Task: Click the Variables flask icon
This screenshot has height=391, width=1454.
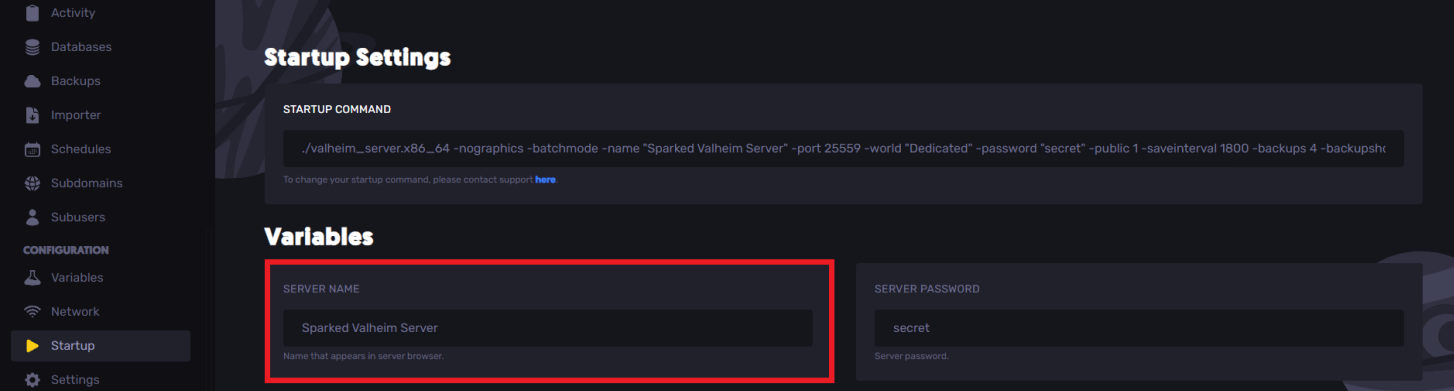Action: pyautogui.click(x=32, y=277)
